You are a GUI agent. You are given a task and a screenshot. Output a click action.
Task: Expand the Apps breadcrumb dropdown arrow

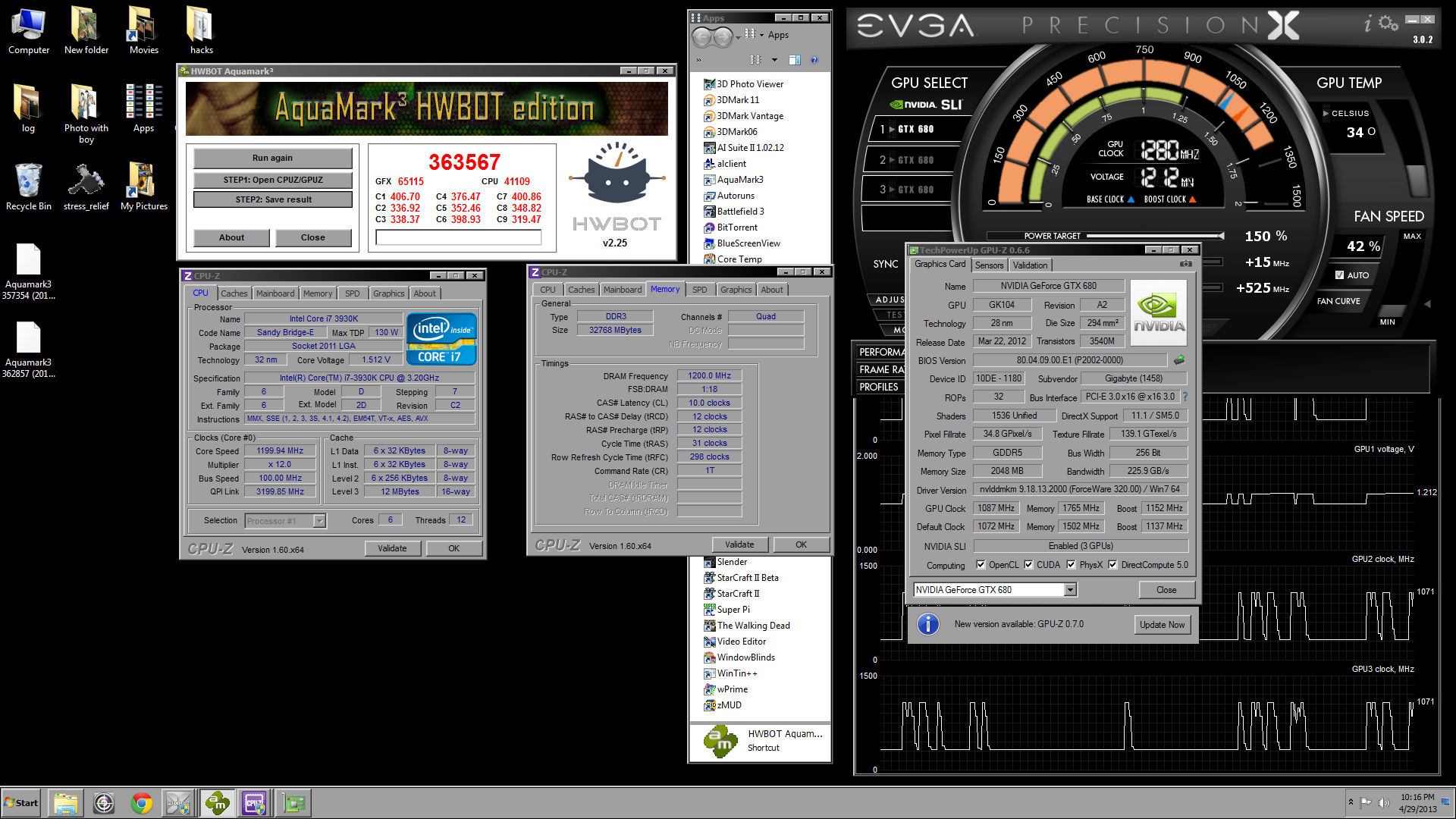[x=761, y=35]
